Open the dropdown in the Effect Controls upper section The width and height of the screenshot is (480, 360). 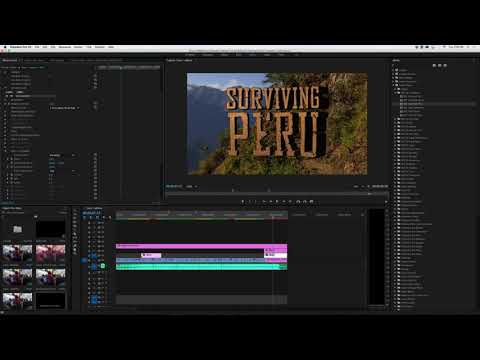coord(64,108)
